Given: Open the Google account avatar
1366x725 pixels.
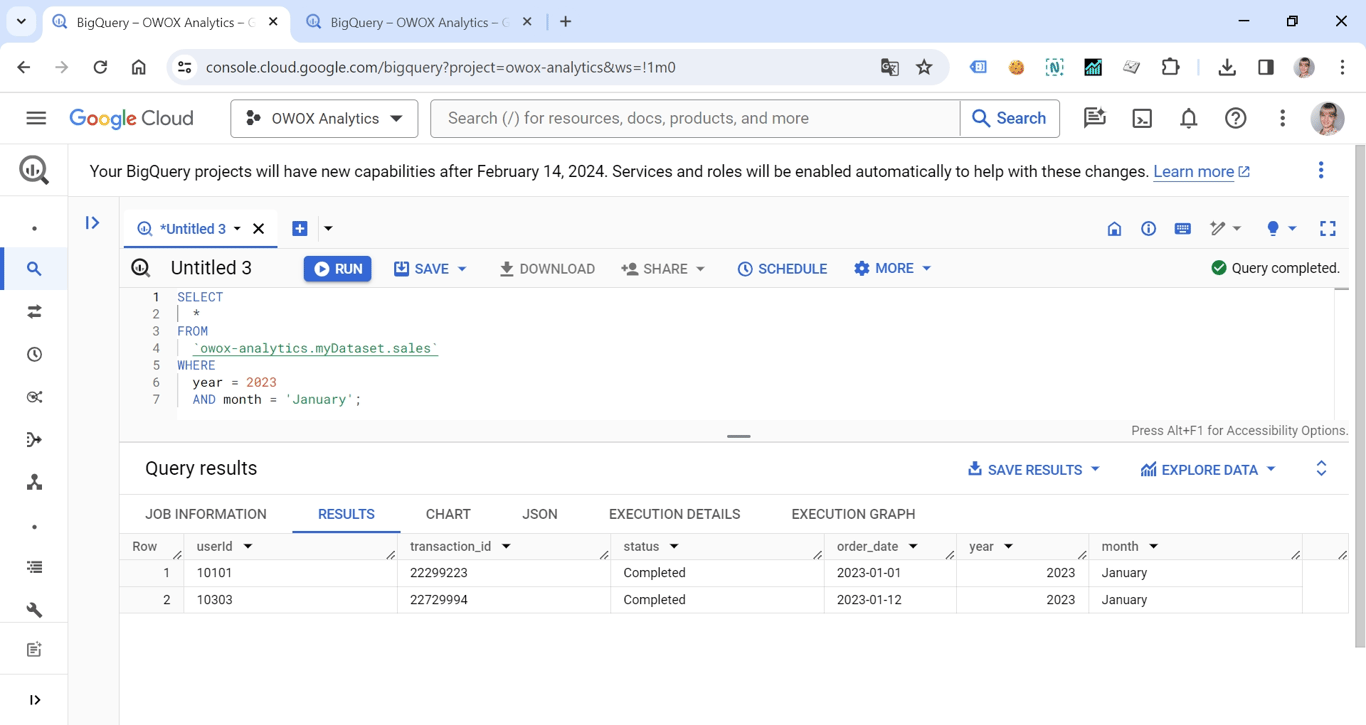Looking at the screenshot, I should 1327,118.
